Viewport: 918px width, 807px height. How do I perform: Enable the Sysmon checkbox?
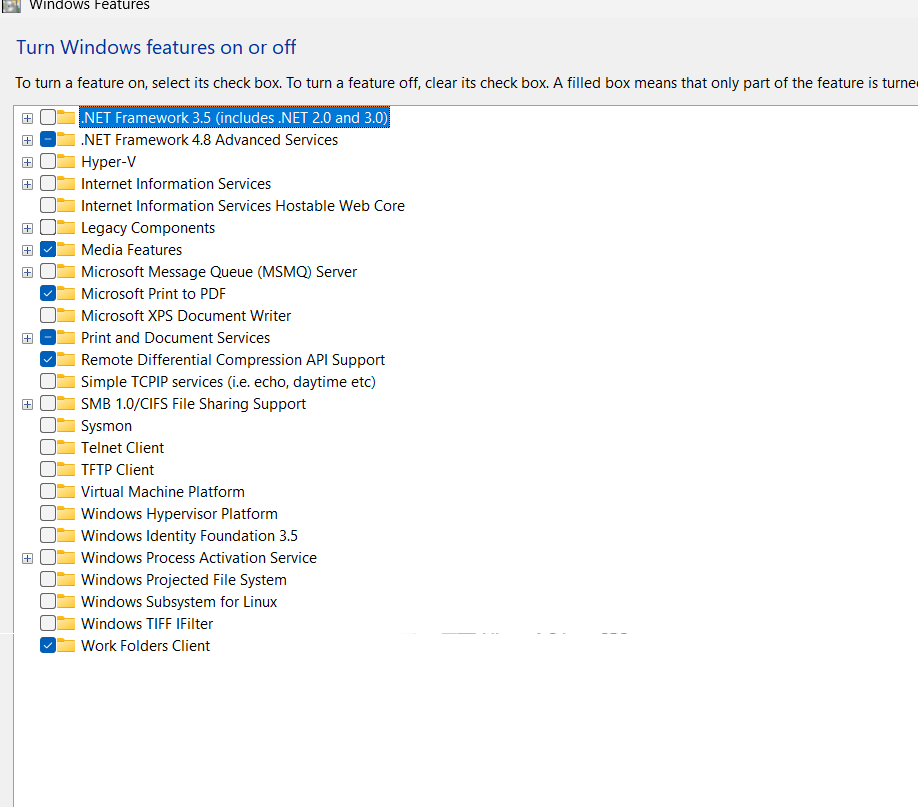[x=48, y=425]
